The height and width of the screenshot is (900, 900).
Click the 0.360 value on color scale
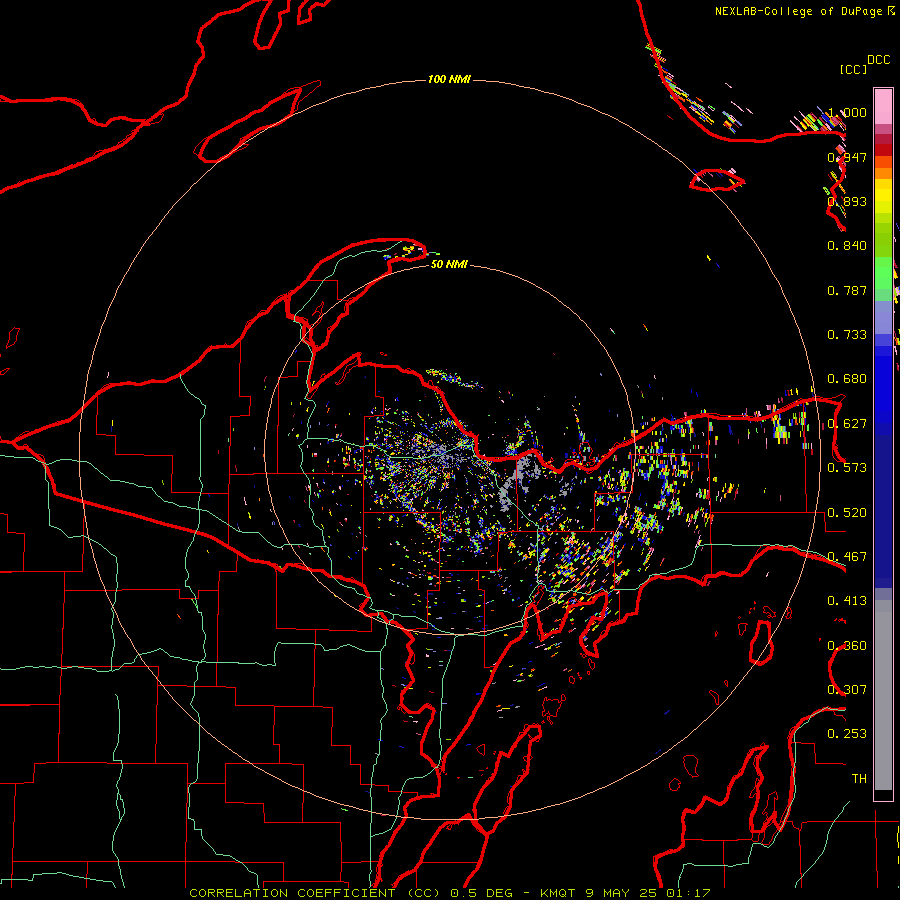(x=847, y=646)
